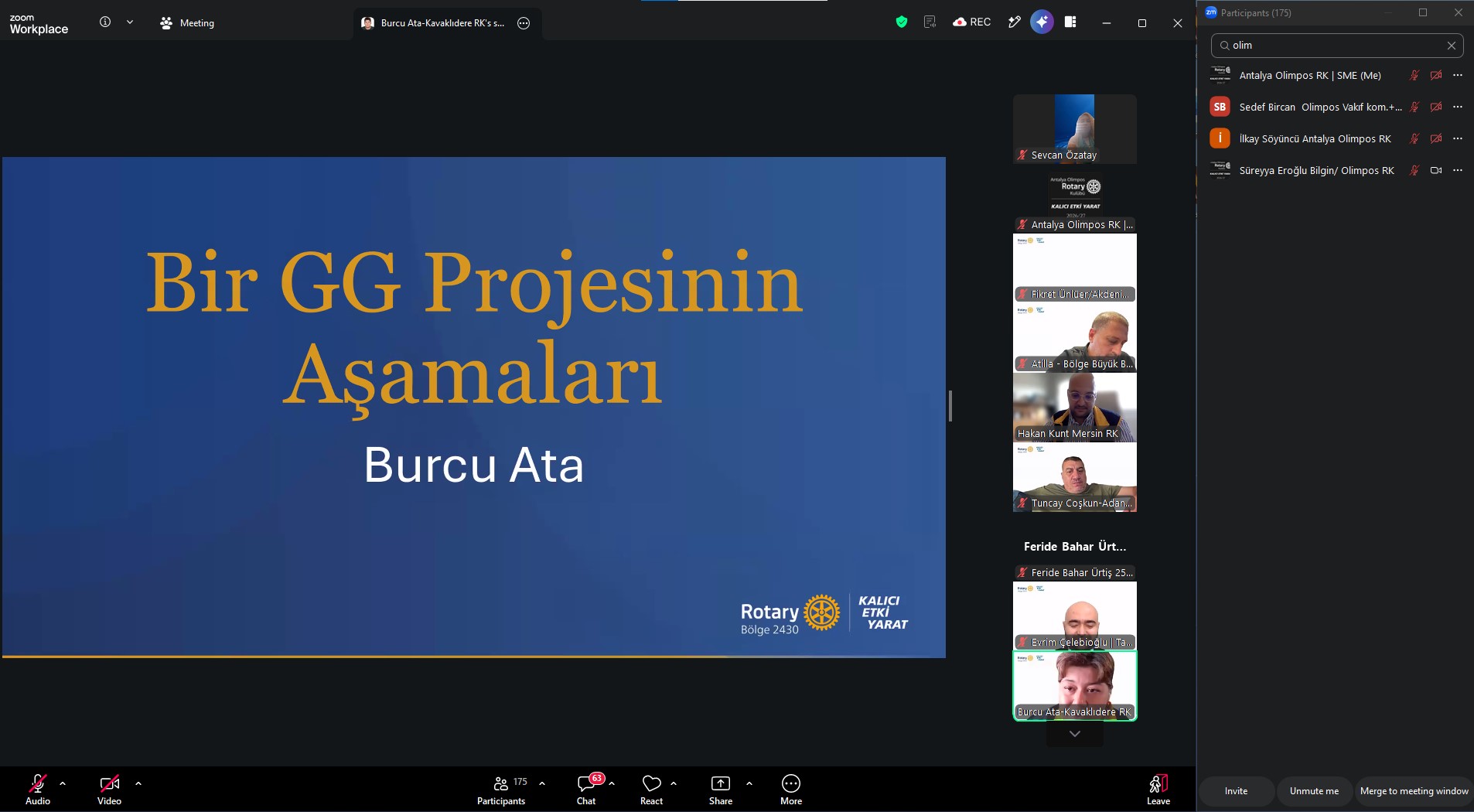Open more options for Süreyya Eroğlu Bilgin
Viewport: 1474px width, 812px height.
click(1458, 170)
